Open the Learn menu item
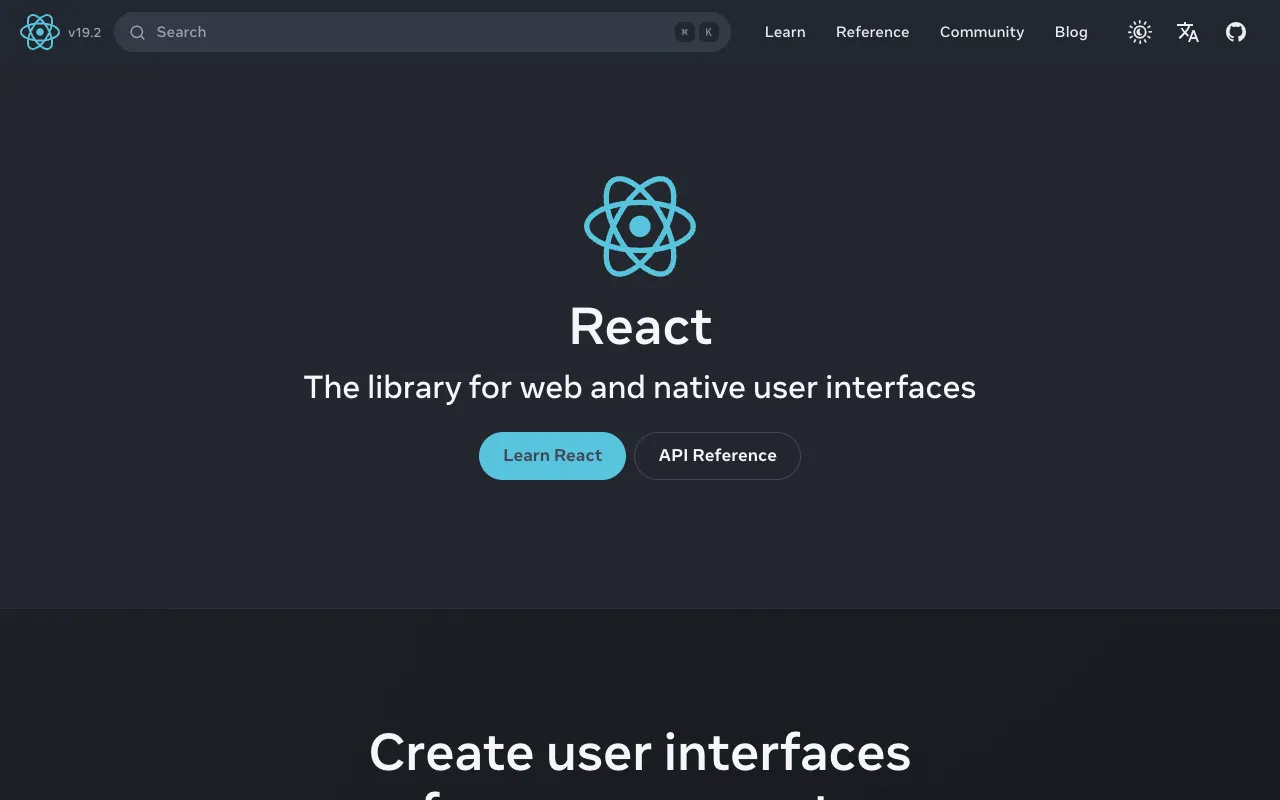 click(x=785, y=32)
